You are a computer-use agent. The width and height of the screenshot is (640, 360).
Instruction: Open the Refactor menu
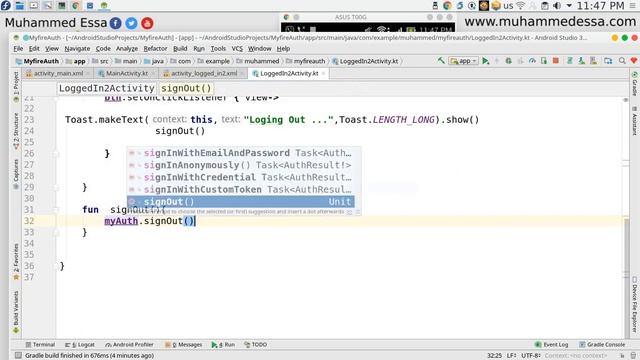(155, 49)
